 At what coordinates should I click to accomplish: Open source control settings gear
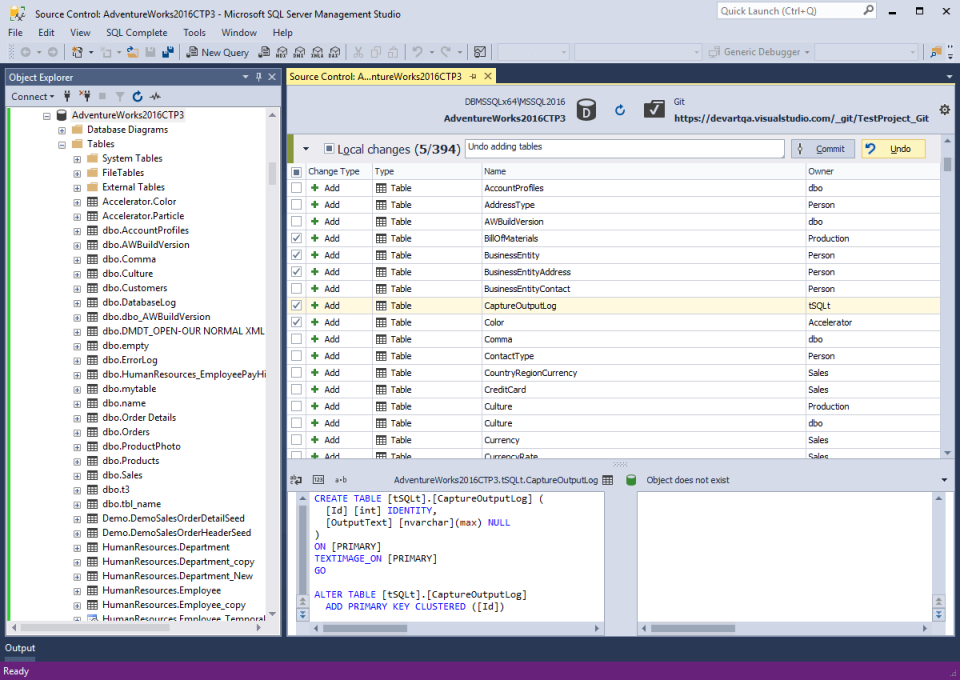click(x=945, y=110)
